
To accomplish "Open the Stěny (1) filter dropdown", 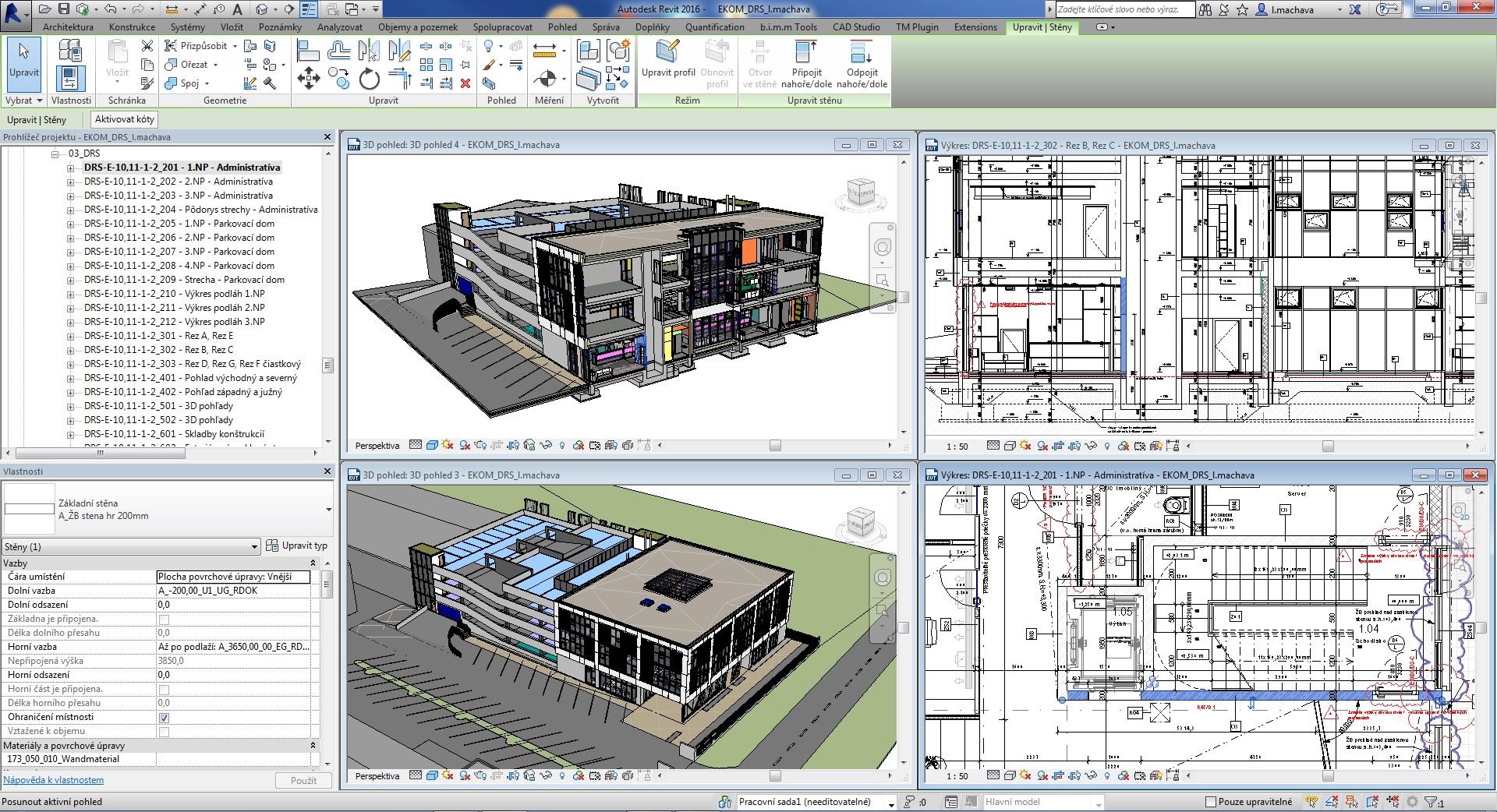I will [x=254, y=547].
